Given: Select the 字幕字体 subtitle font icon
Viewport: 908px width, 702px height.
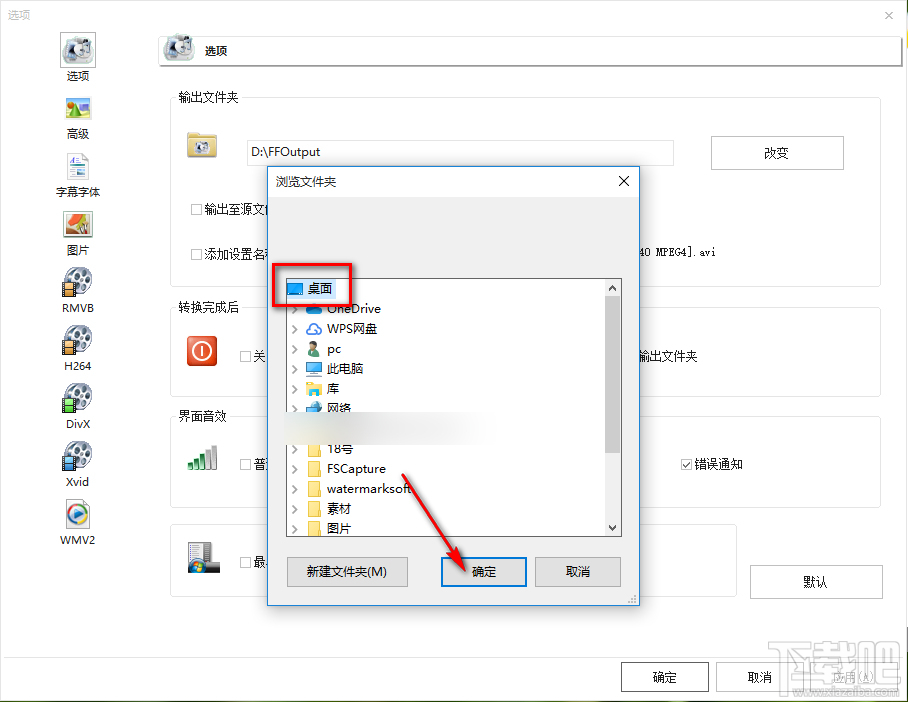Looking at the screenshot, I should 78,167.
